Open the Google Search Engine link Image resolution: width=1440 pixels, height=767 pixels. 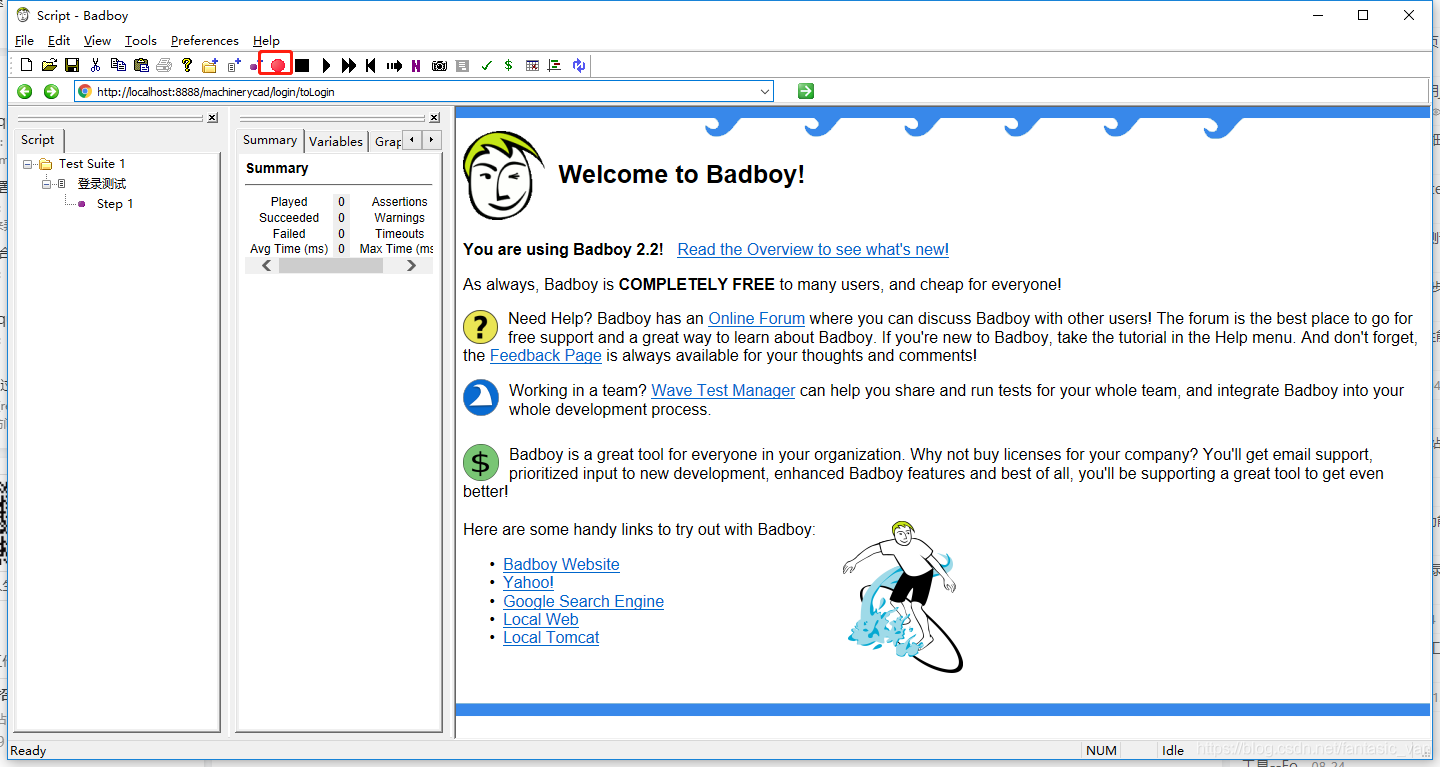[583, 602]
